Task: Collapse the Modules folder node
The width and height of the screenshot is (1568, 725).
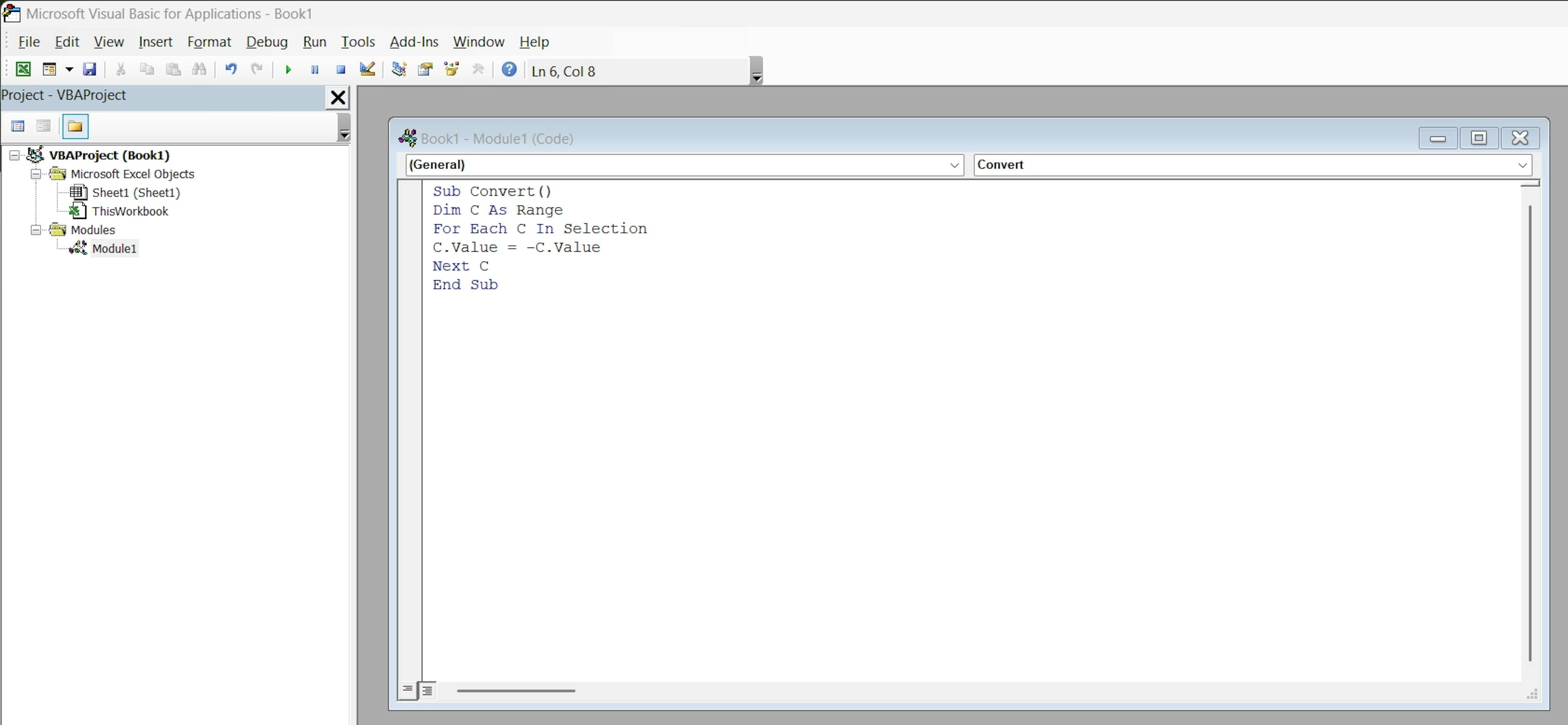Action: (36, 230)
